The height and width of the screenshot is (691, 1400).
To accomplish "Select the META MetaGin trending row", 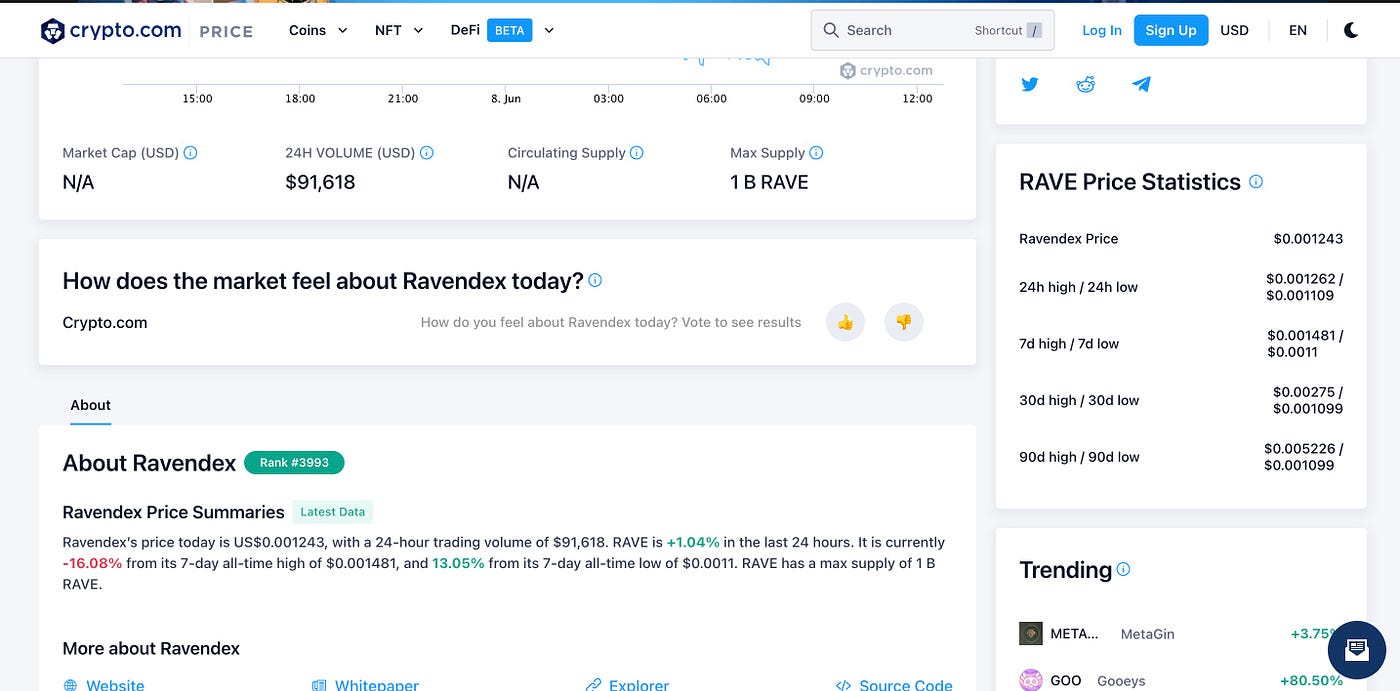I will pyautogui.click(x=1180, y=633).
